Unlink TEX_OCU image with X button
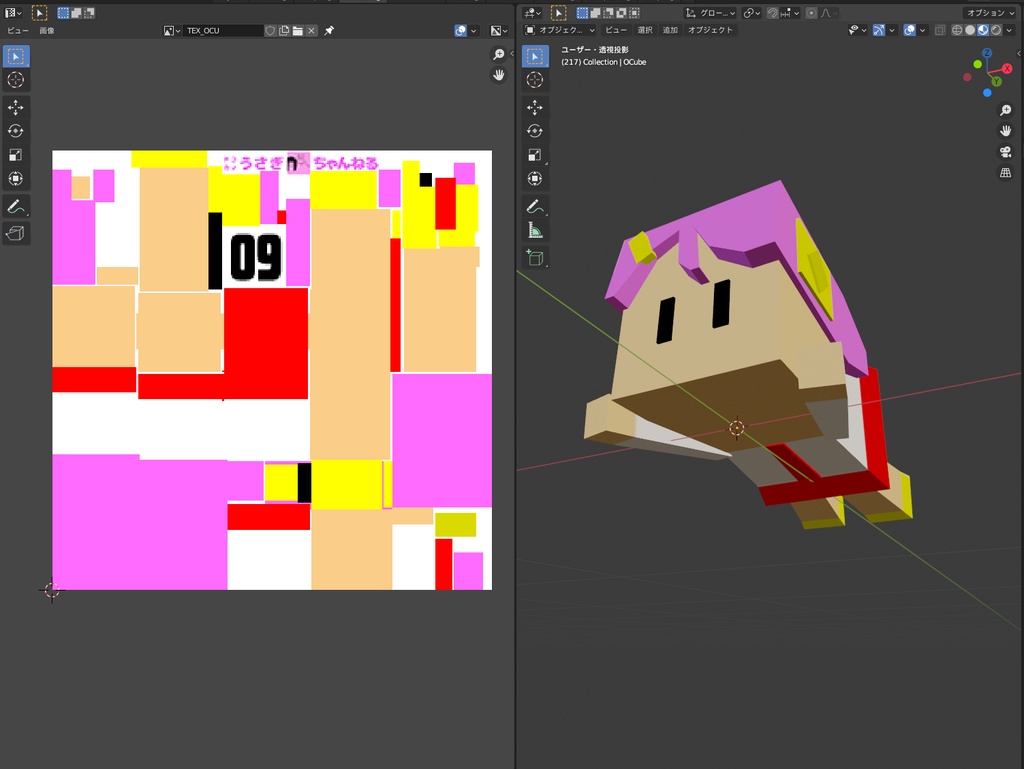Screen dimensions: 1024x769 click(312, 31)
